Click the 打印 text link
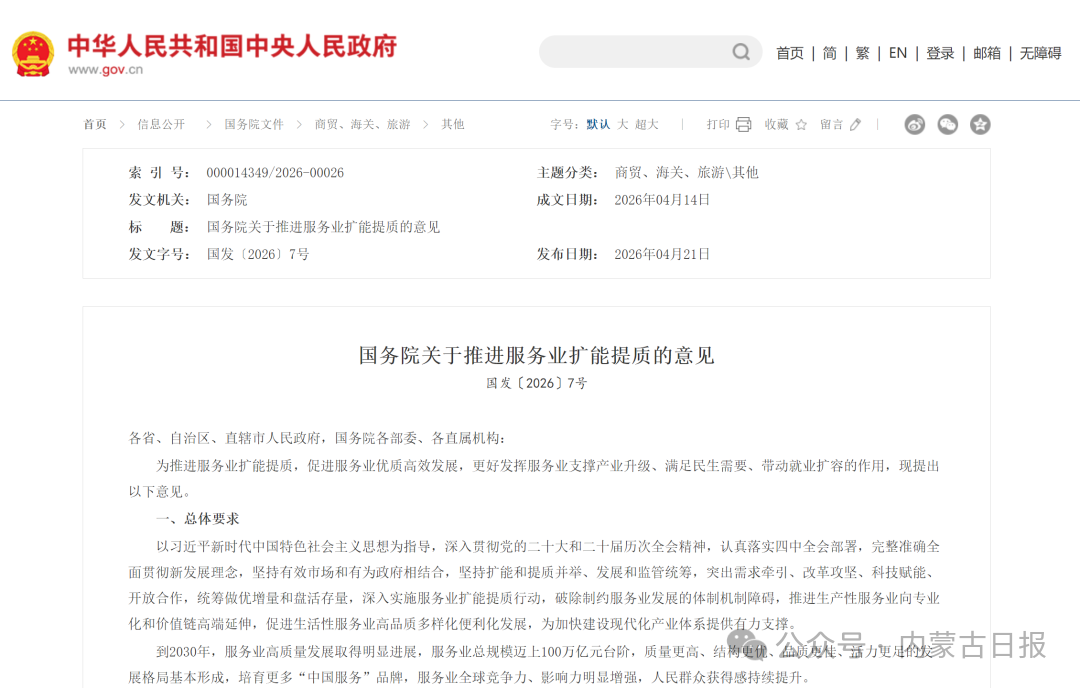The width and height of the screenshot is (1080, 688). click(718, 125)
